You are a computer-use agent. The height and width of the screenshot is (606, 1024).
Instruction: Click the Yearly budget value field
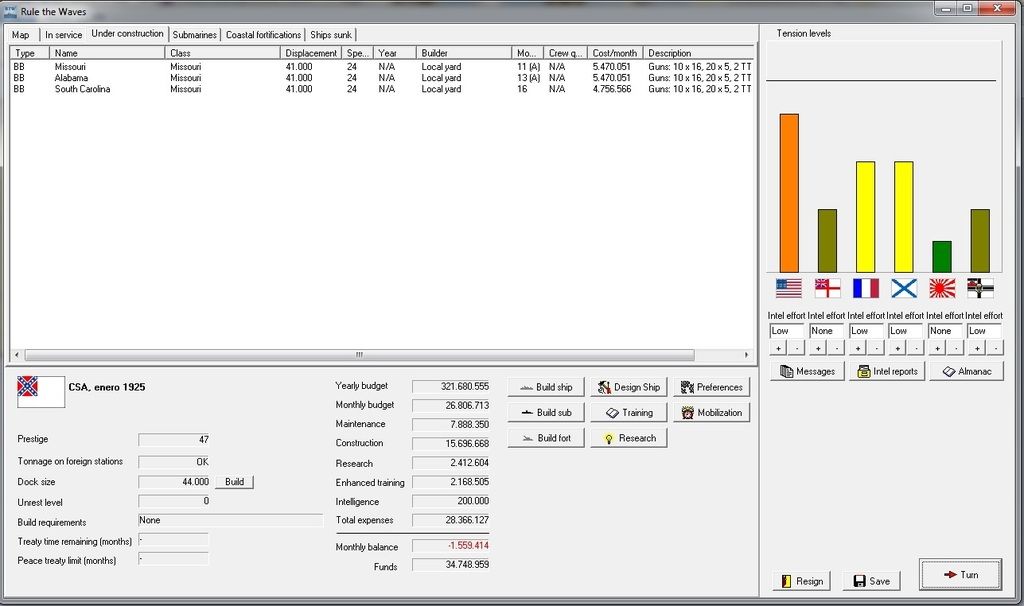[x=451, y=386]
